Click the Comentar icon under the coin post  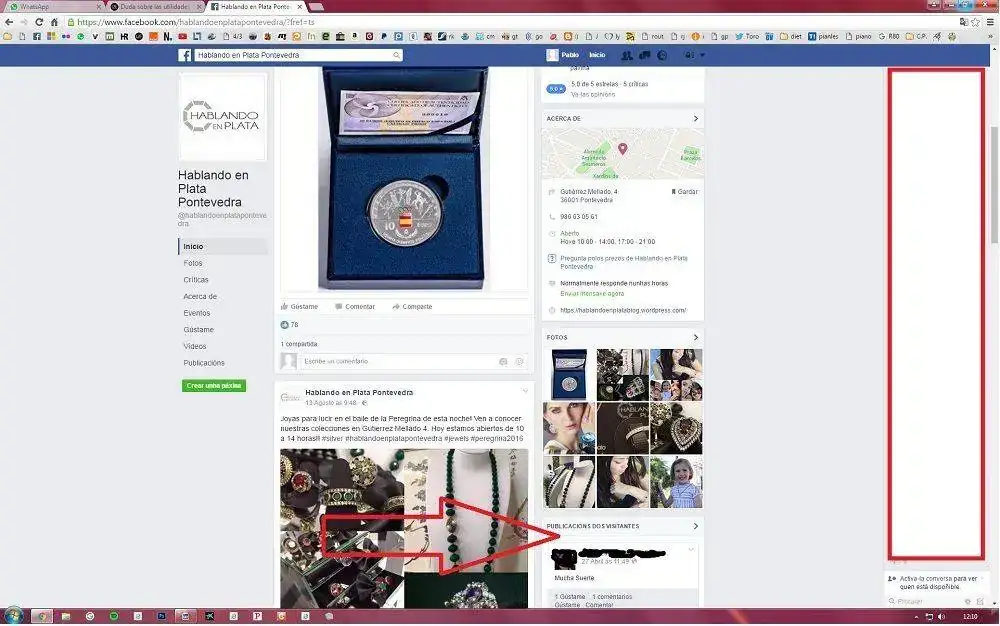coord(339,306)
